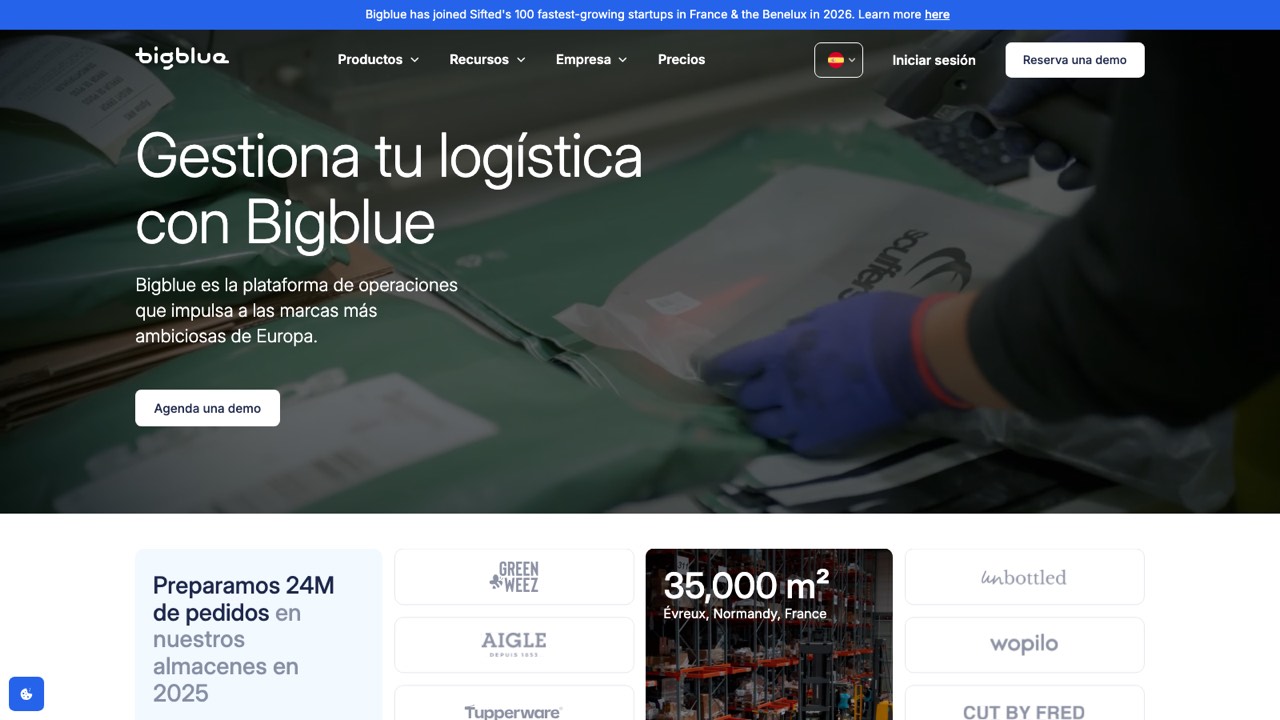Click 'Évreux, Normandy, France' caption

click(745, 613)
